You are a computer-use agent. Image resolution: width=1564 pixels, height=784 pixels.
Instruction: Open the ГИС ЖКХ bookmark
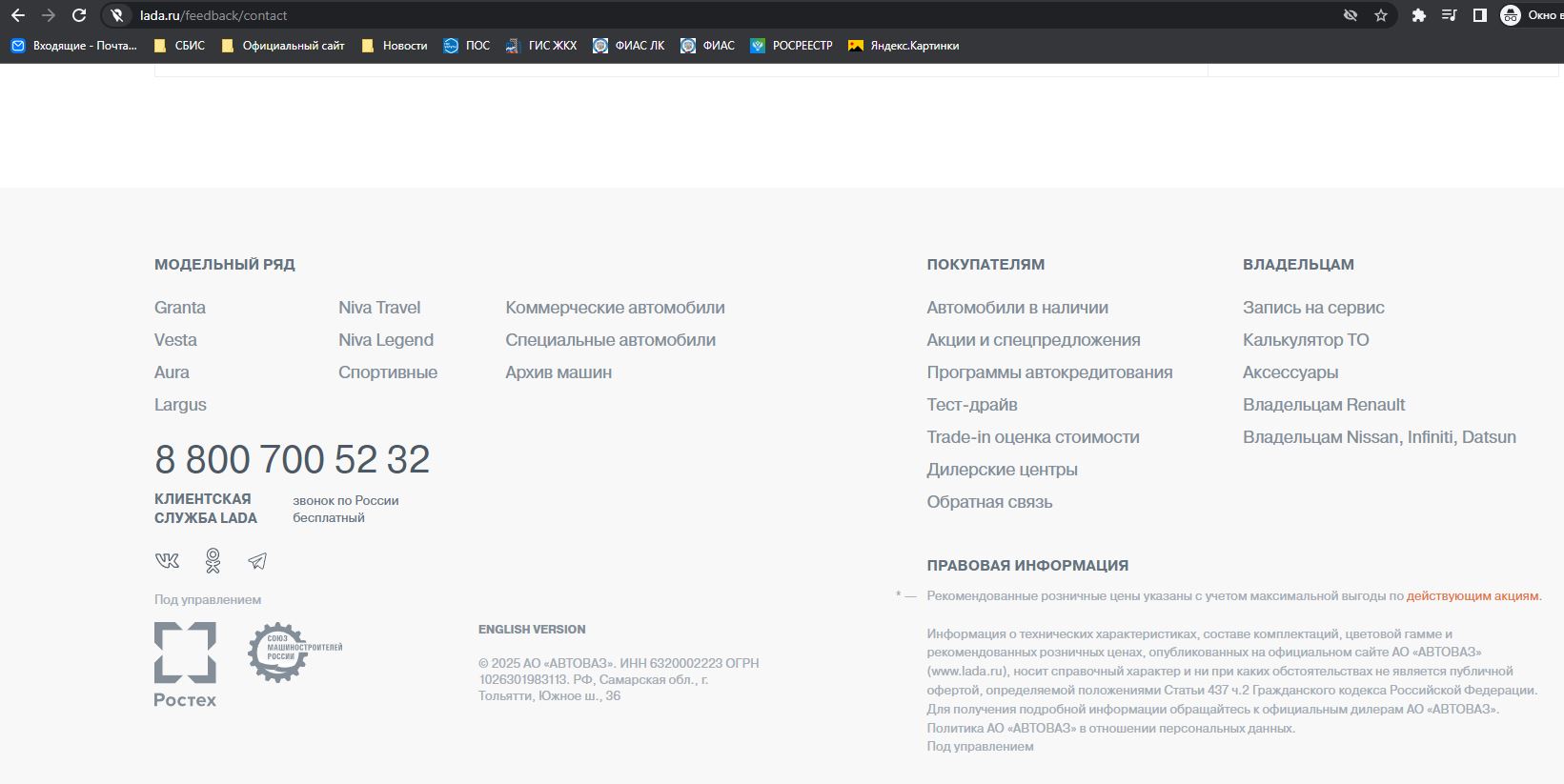point(541,46)
